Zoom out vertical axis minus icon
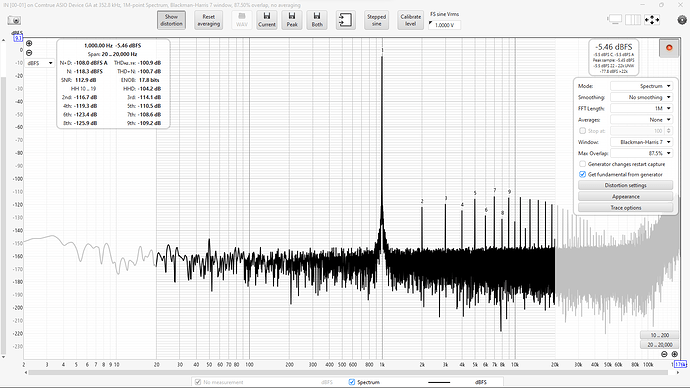Viewport: 690px width, 388px height. pyautogui.click(x=29, y=53)
